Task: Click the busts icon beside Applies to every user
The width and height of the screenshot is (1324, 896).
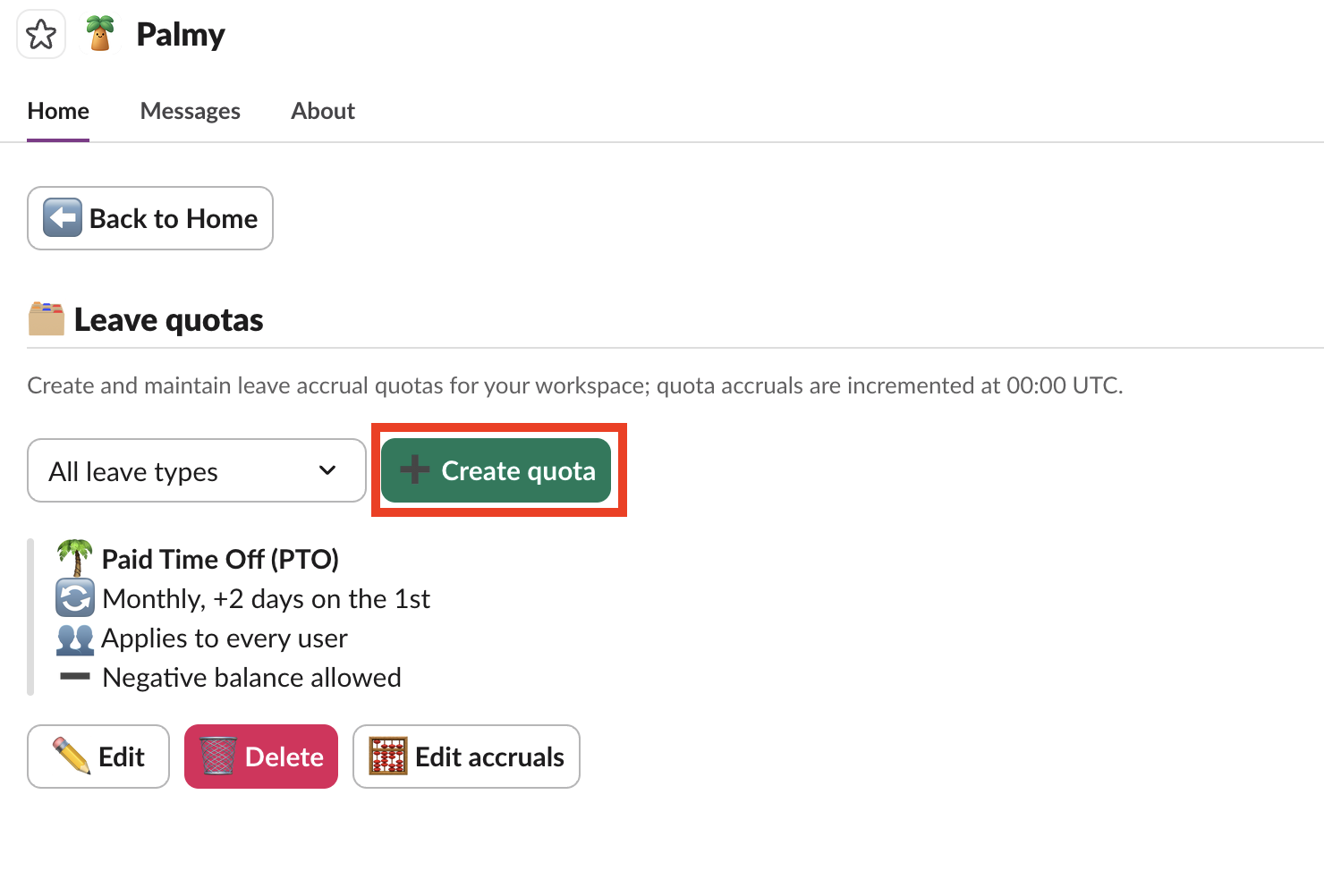Action: point(74,638)
